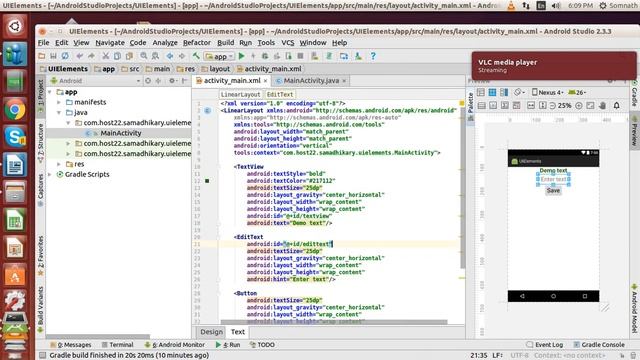Image resolution: width=640 pixels, height=360 pixels.
Task: Click the Replace toolbar icon
Action: [x=156, y=56]
